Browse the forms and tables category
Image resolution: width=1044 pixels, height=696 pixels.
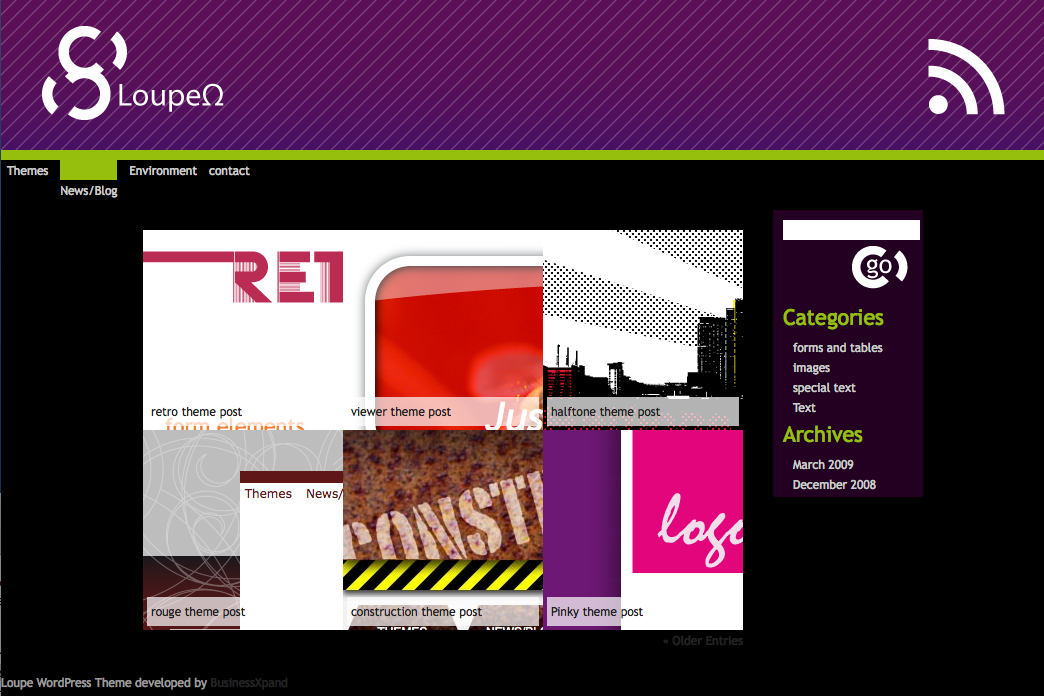[x=837, y=348]
